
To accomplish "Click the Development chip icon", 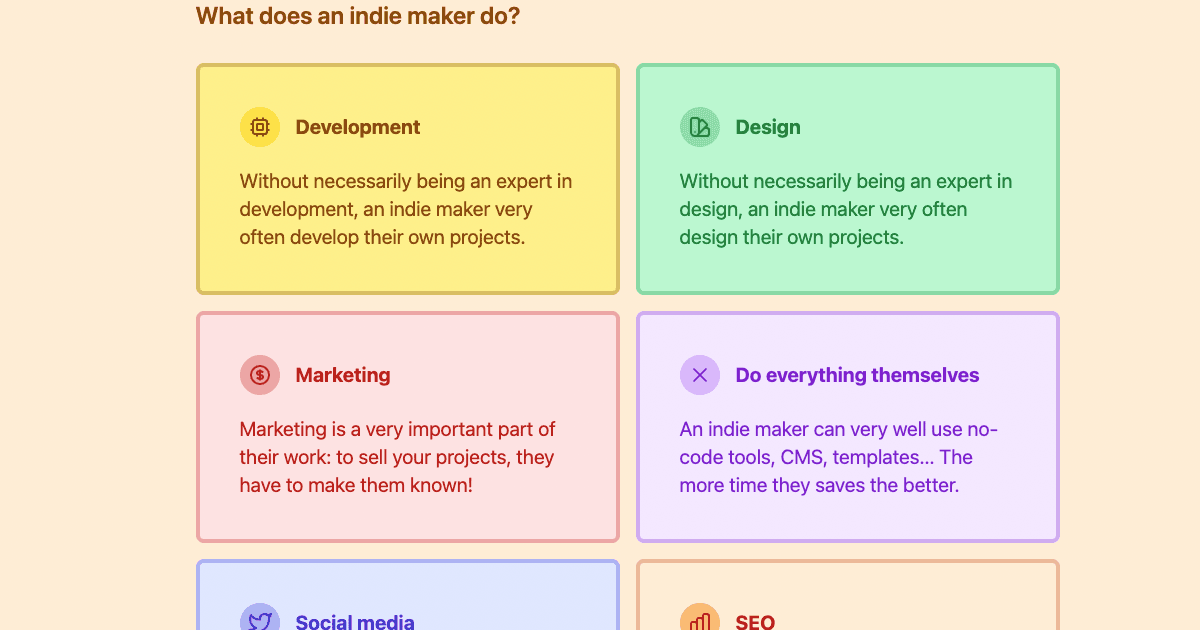I will [260, 127].
